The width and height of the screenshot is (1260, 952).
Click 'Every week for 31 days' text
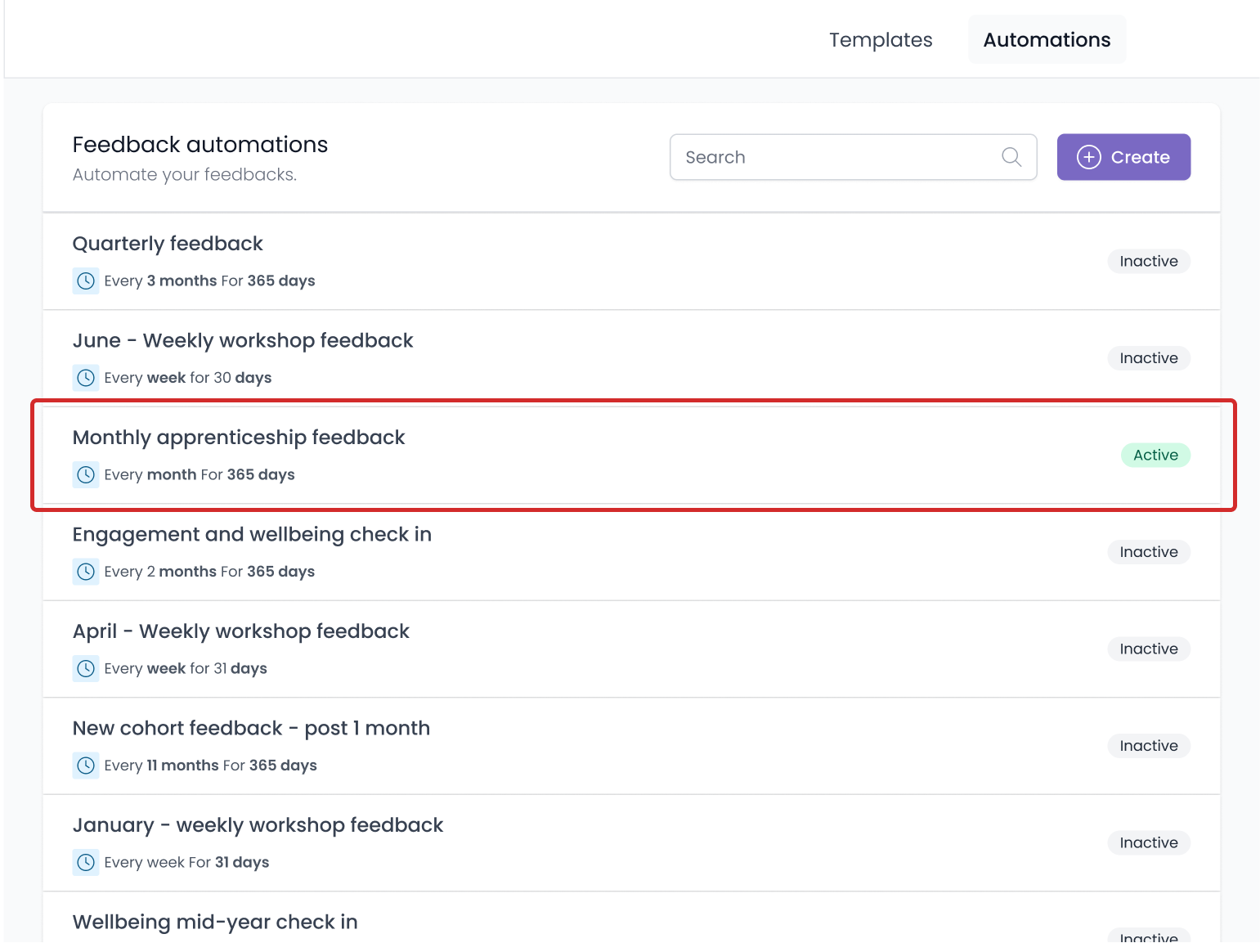tap(186, 668)
